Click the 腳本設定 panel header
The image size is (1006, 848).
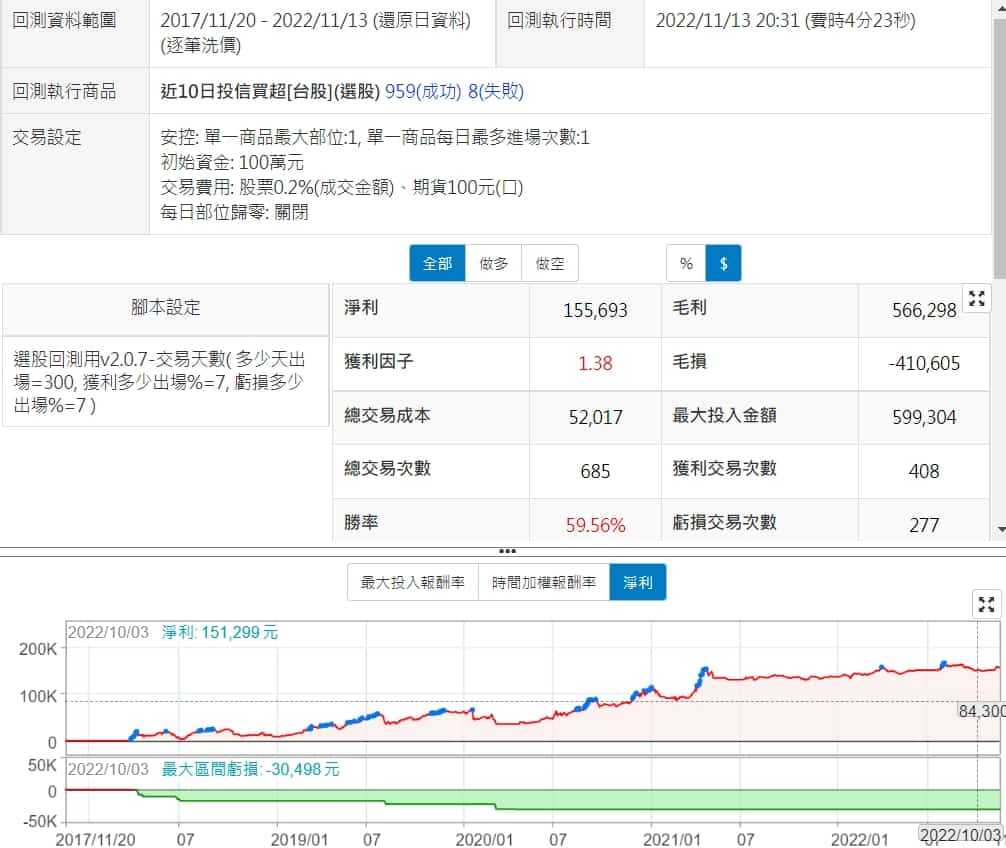[166, 308]
